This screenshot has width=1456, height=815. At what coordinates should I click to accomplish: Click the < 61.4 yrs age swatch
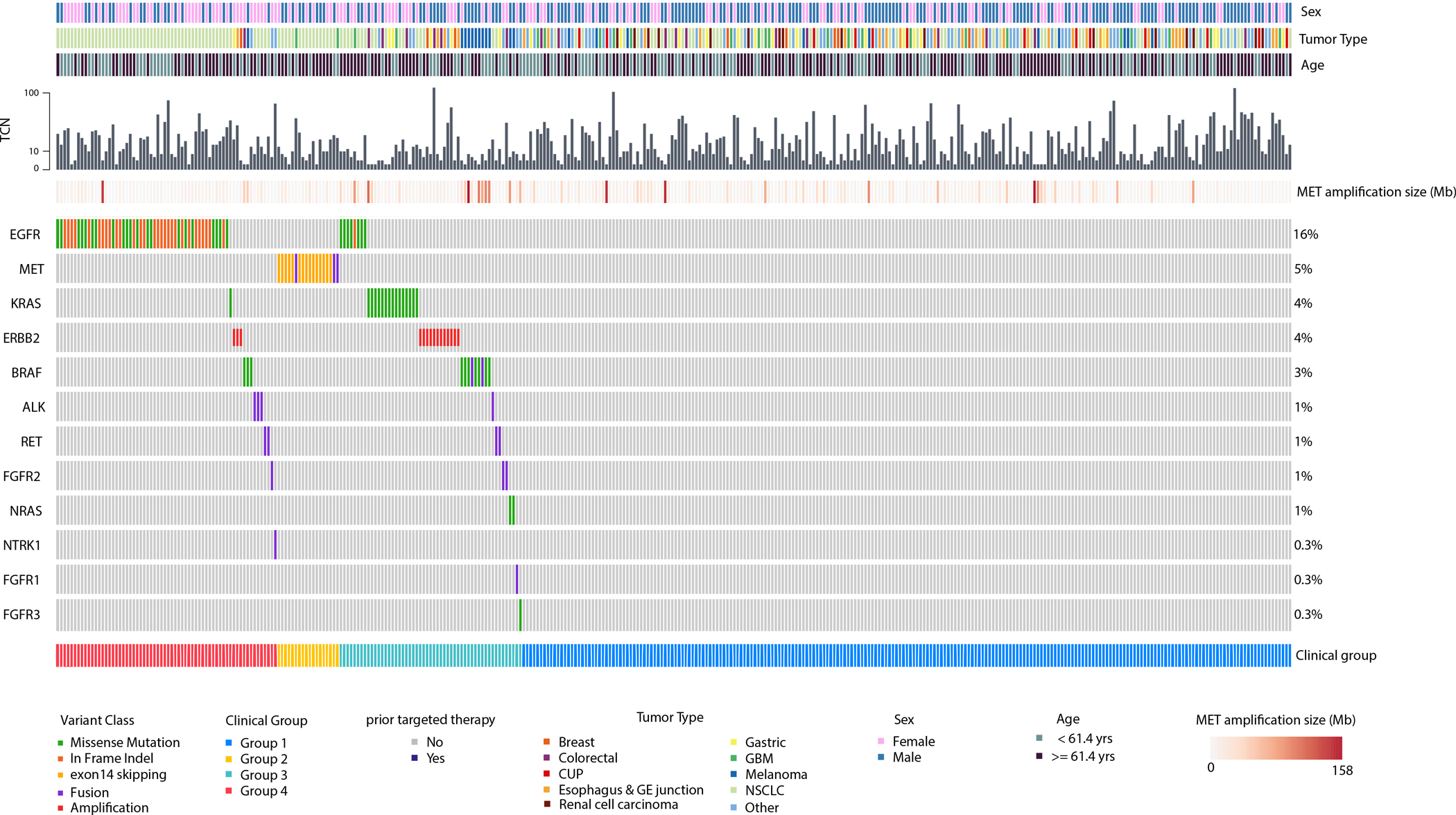point(1039,739)
